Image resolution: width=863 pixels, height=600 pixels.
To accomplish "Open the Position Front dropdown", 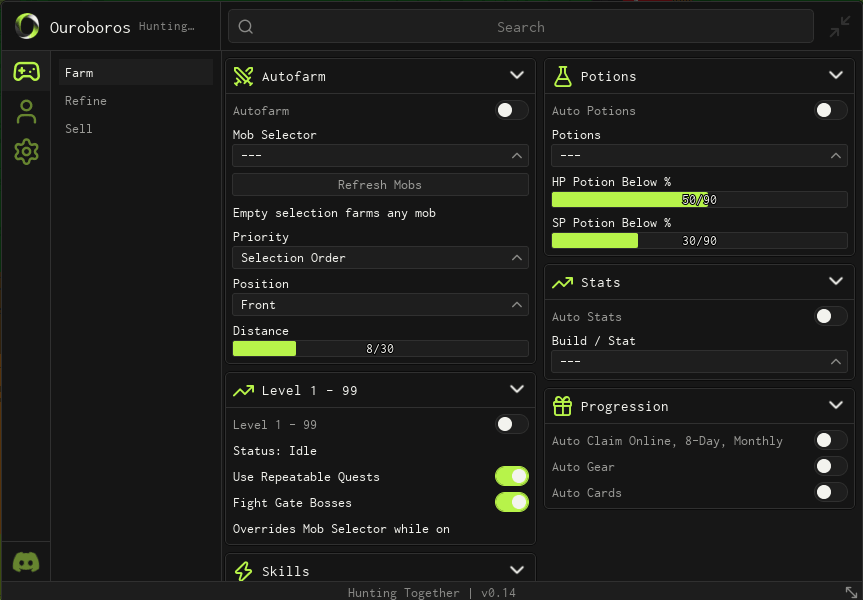I will click(x=380, y=305).
